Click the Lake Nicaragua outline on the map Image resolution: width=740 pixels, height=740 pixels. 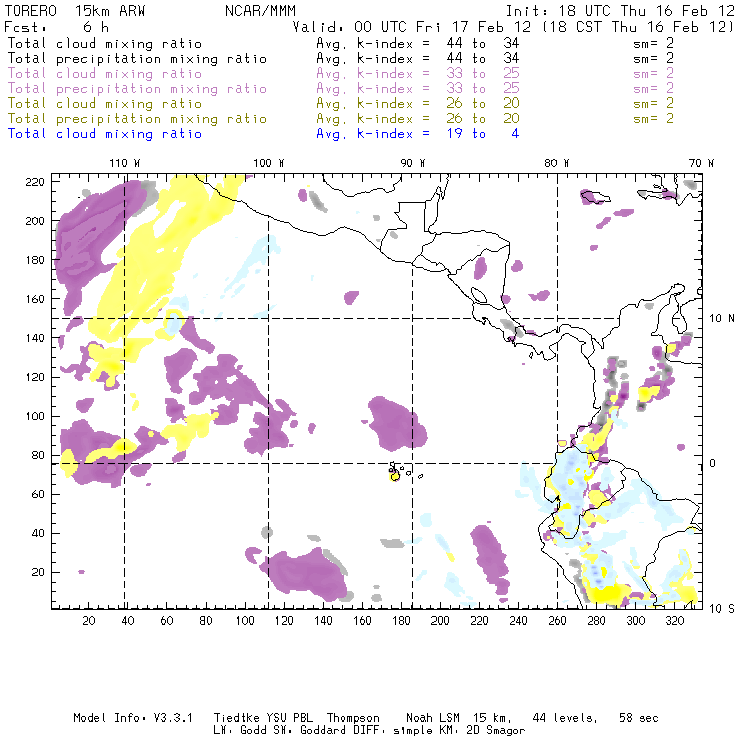479,296
